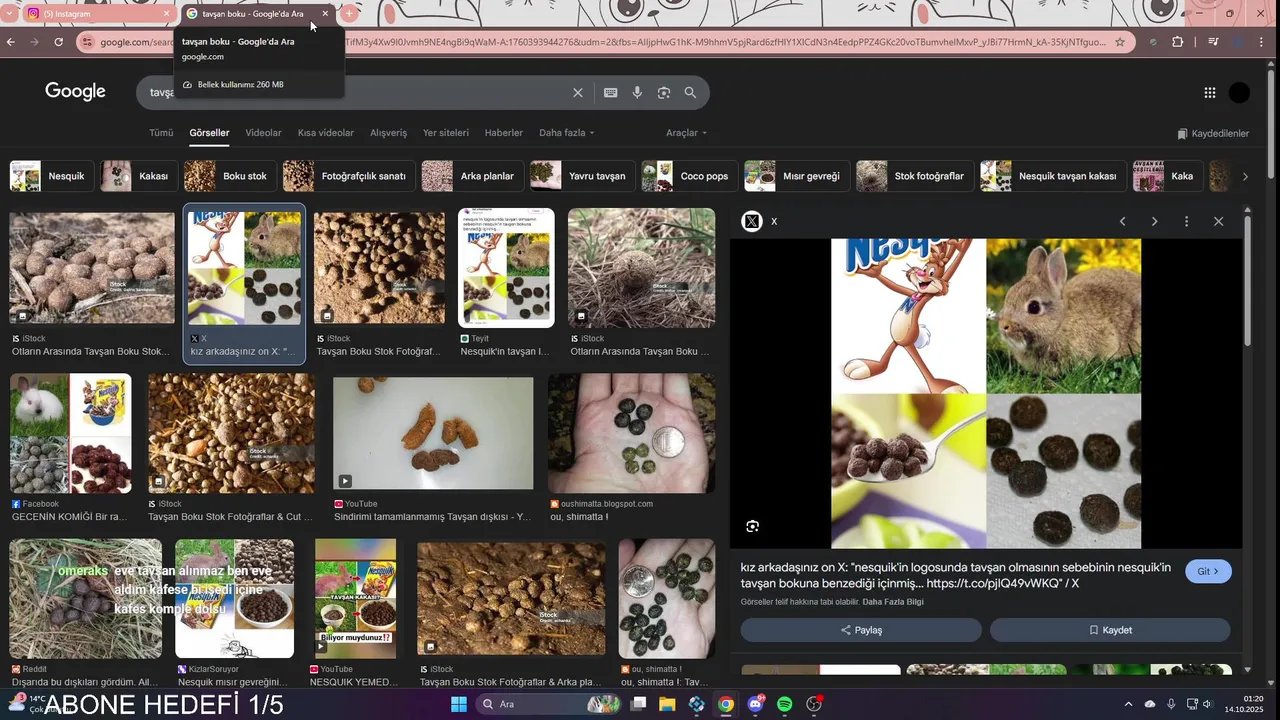Expand the Daha fazla menu
Image resolution: width=1280 pixels, height=720 pixels.
566,133
